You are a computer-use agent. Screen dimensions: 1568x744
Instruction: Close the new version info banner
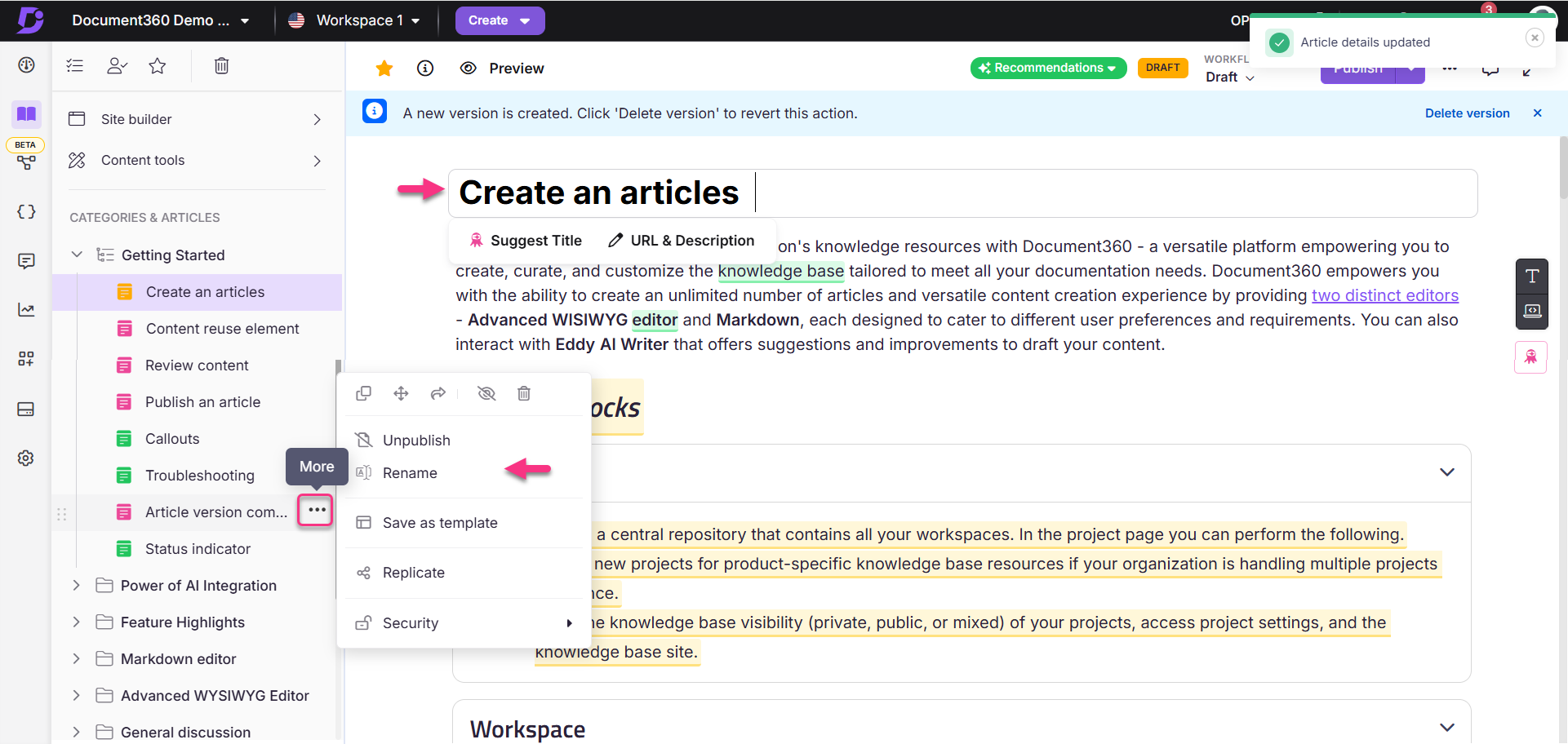pos(1538,113)
